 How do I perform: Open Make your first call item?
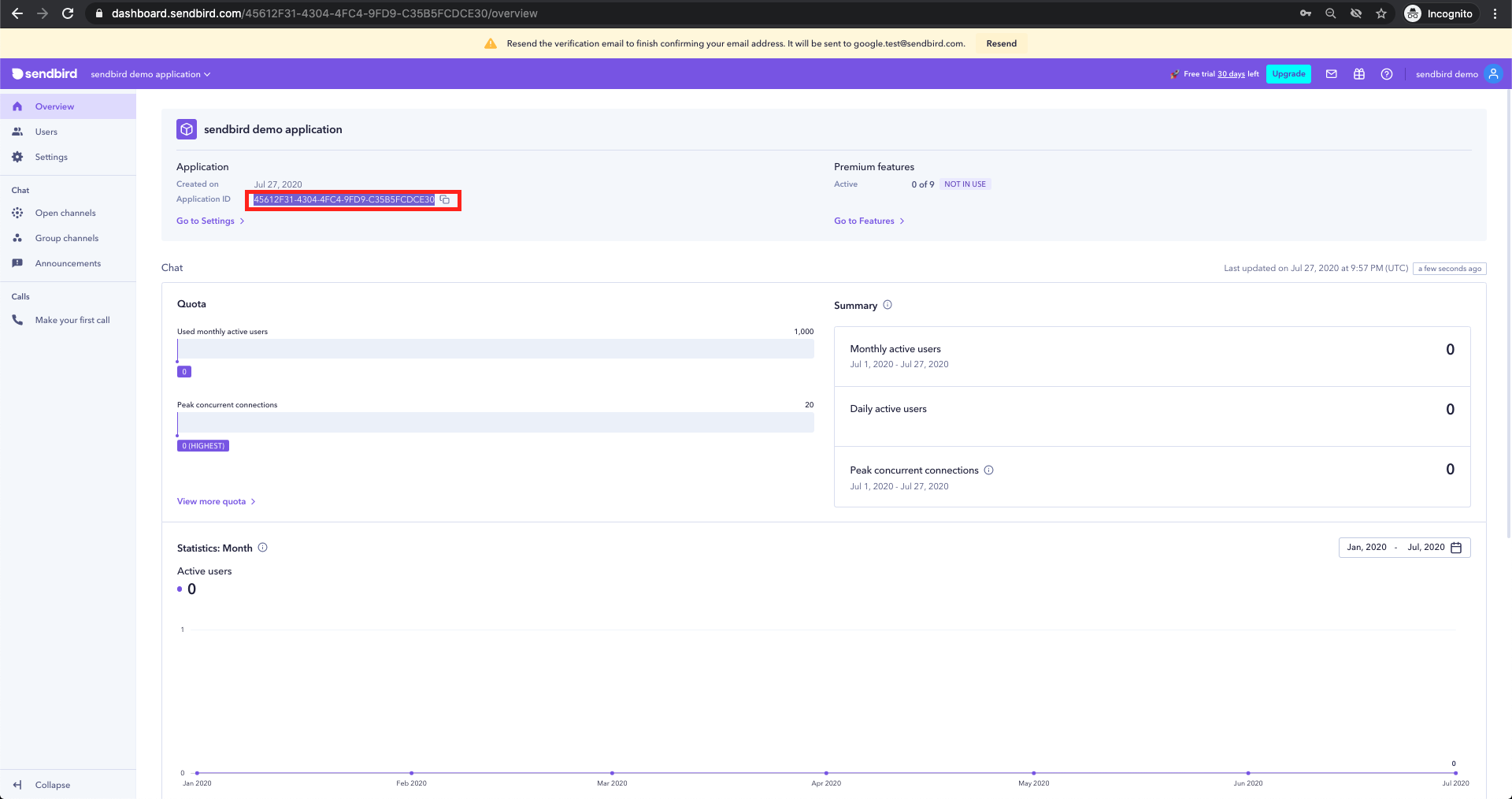point(68,320)
